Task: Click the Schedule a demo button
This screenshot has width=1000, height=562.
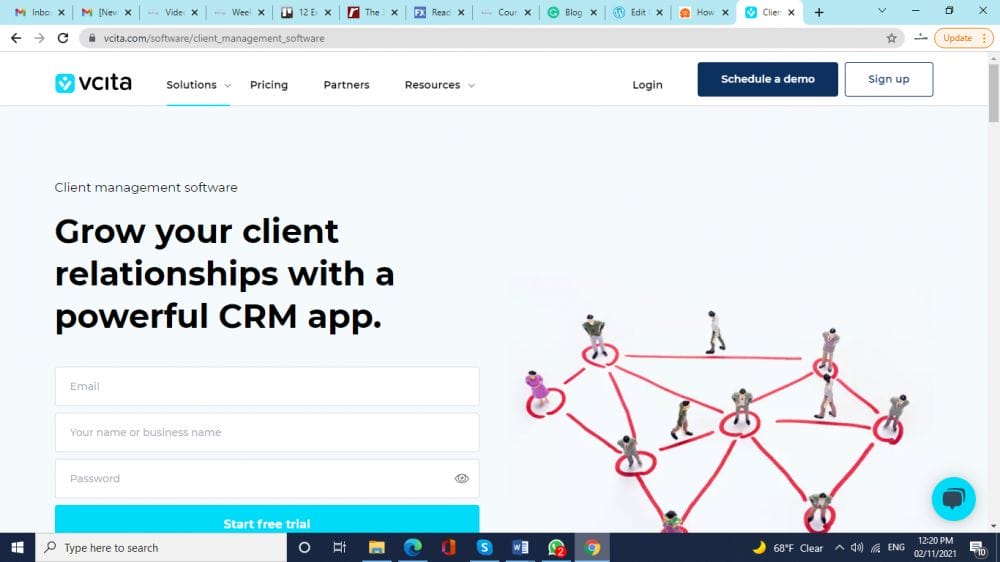Action: point(767,79)
